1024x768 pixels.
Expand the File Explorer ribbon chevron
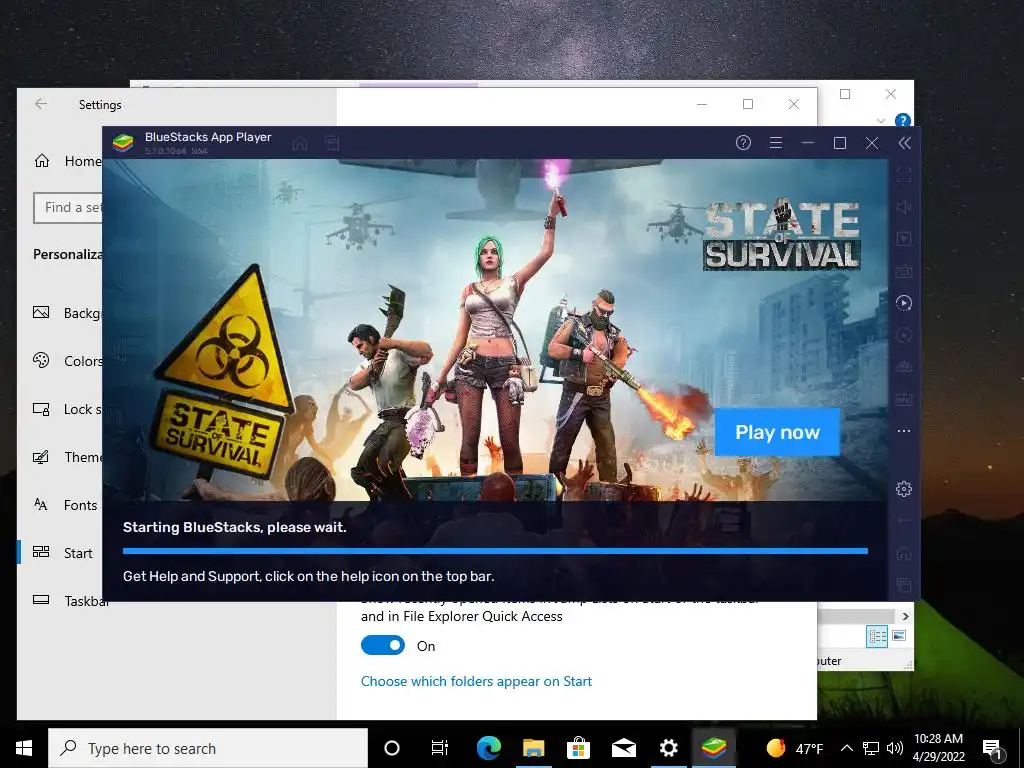coord(881,121)
